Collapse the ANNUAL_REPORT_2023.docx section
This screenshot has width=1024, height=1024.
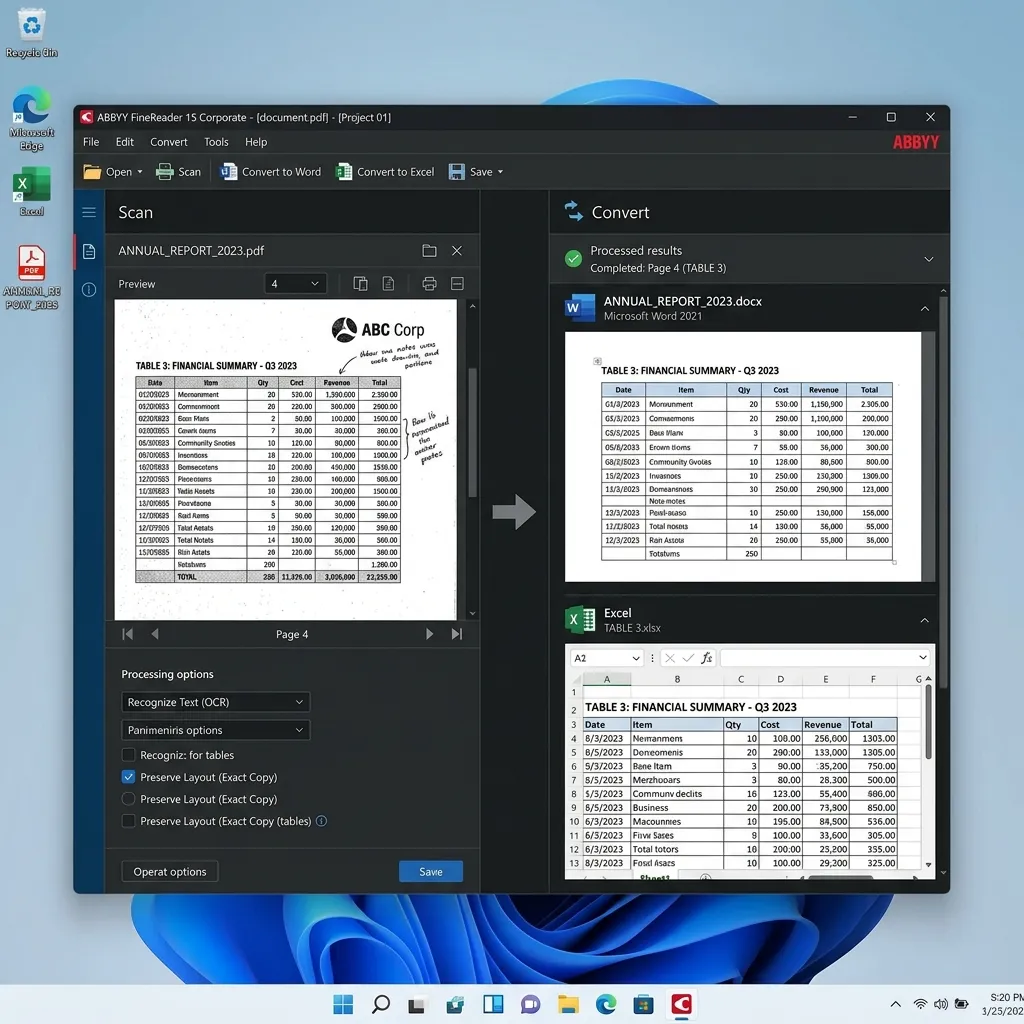click(x=925, y=308)
